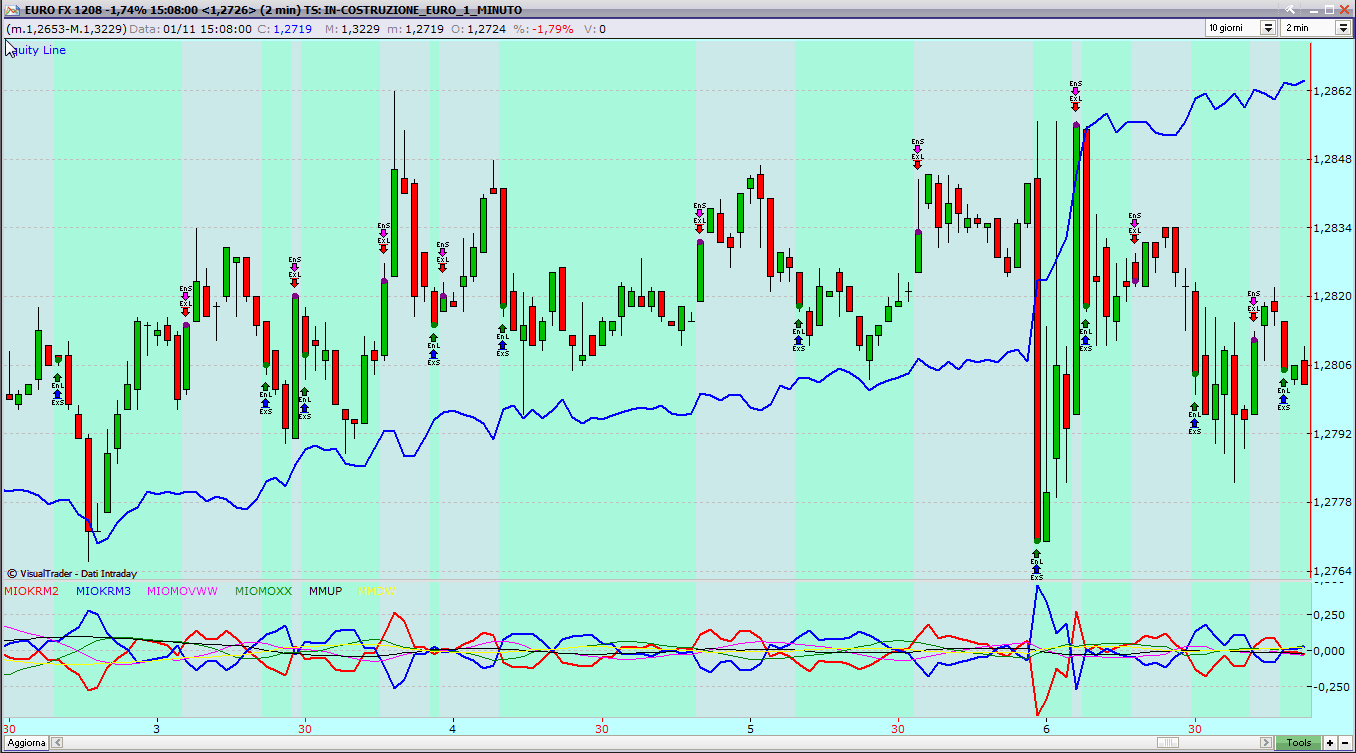Grab the horizontal scrollbar thumb
1356x753 pixels.
click(x=1168, y=743)
